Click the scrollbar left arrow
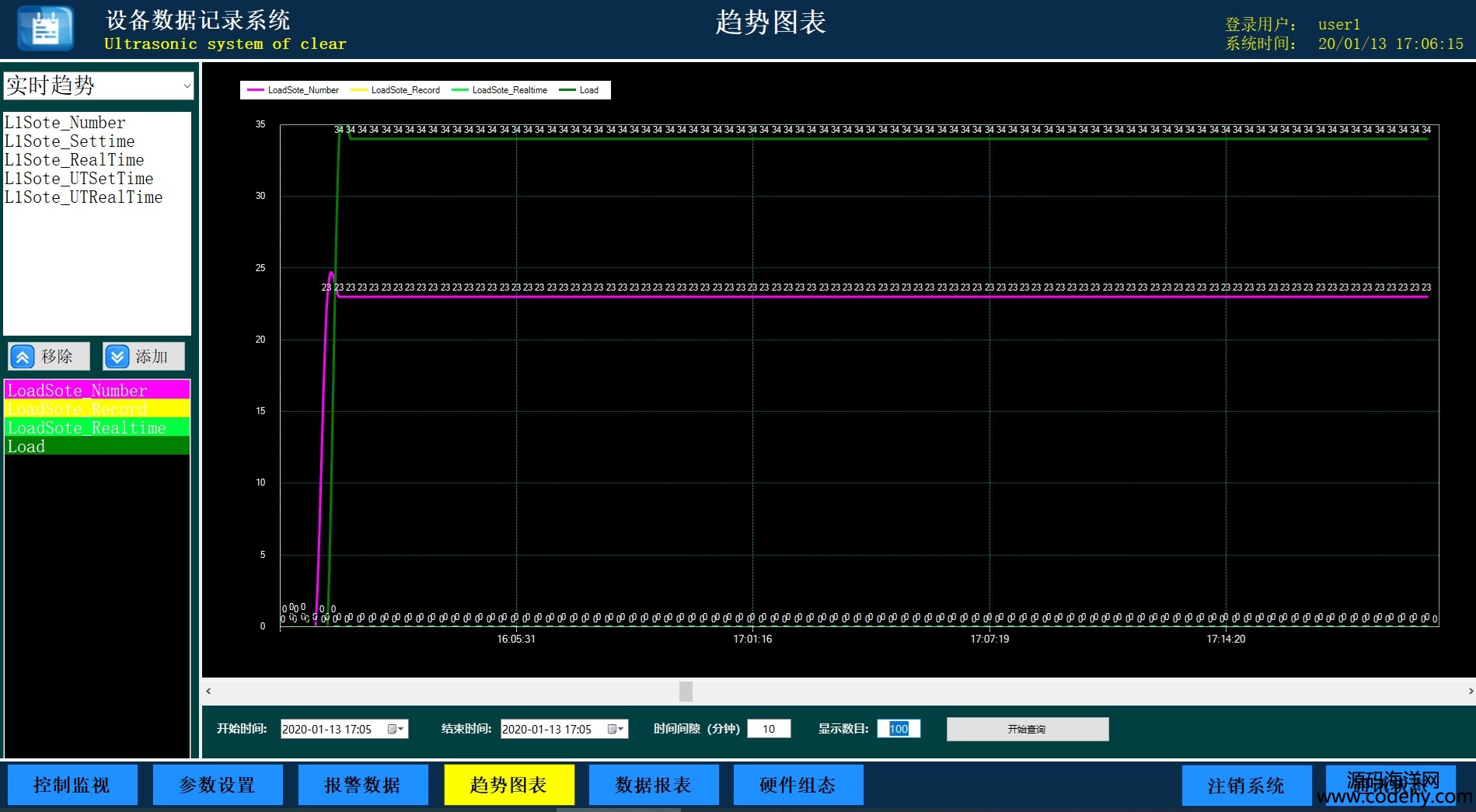The image size is (1476, 812). [x=208, y=691]
